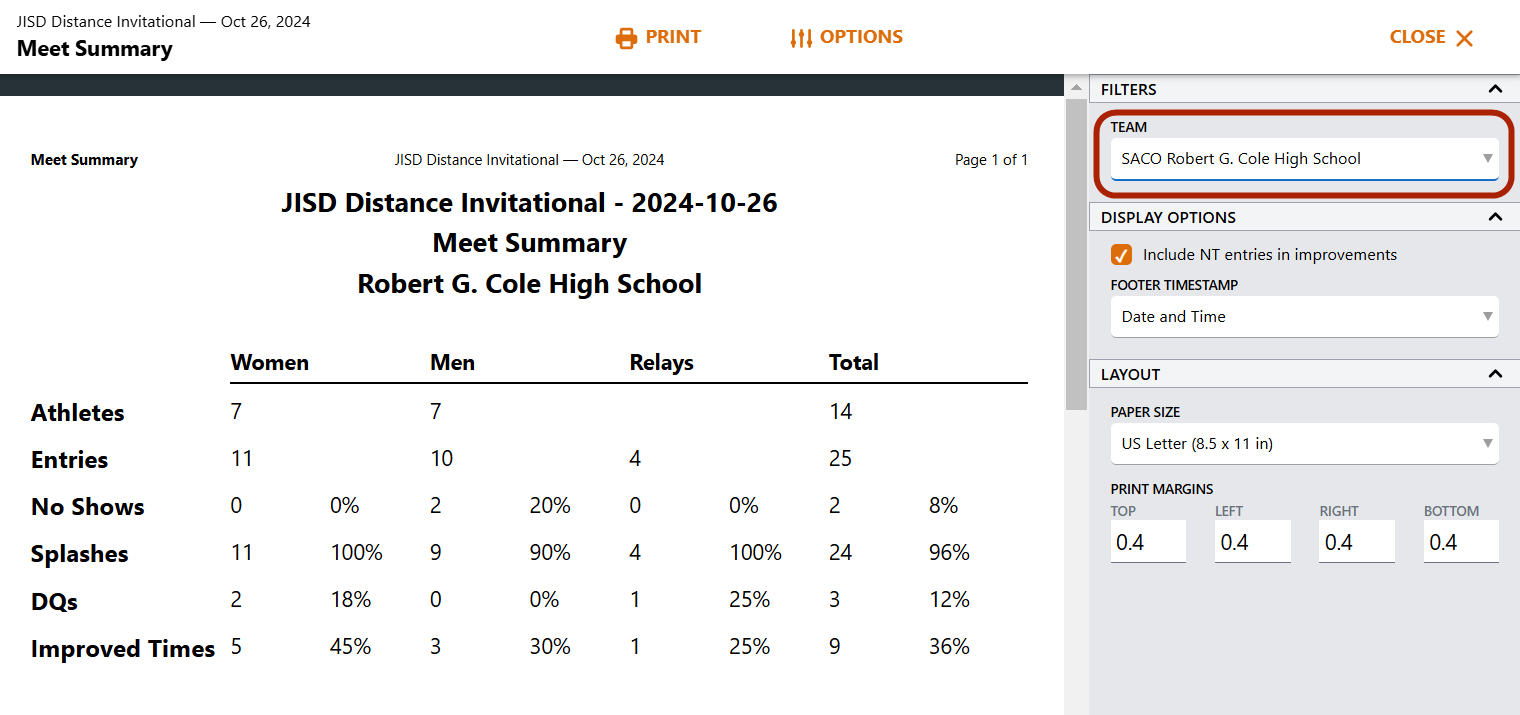Uncheck Include NT entries in improvements
1520x715 pixels.
tap(1122, 254)
